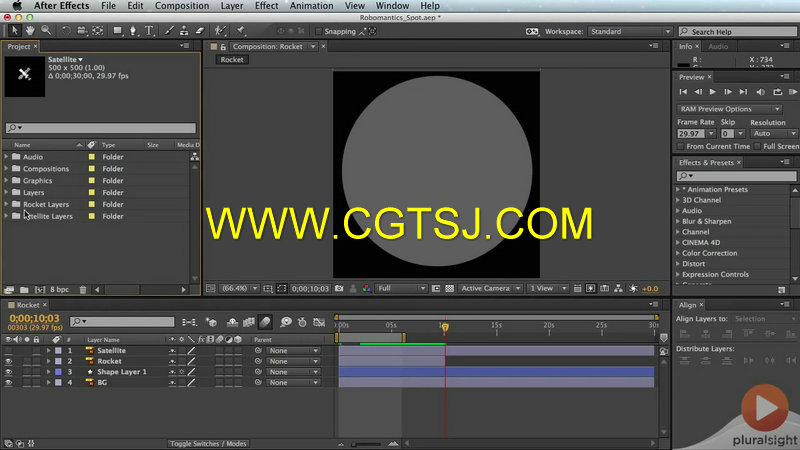Hide Shape Layer 1 visibility
The height and width of the screenshot is (450, 800).
click(x=8, y=372)
